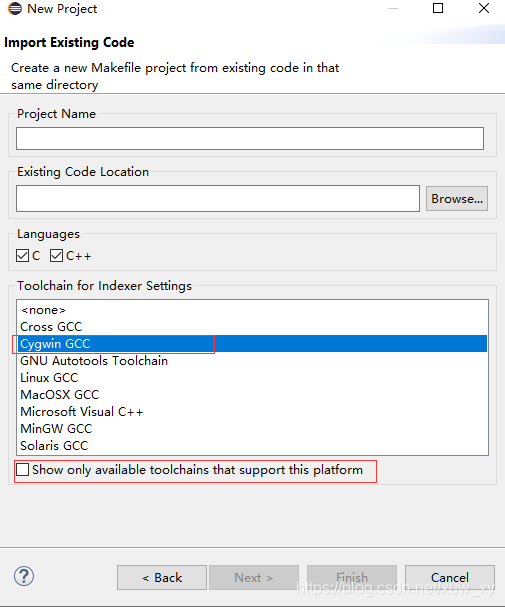Select Cross GCC toolchain
This screenshot has height=607, width=505.
252,327
